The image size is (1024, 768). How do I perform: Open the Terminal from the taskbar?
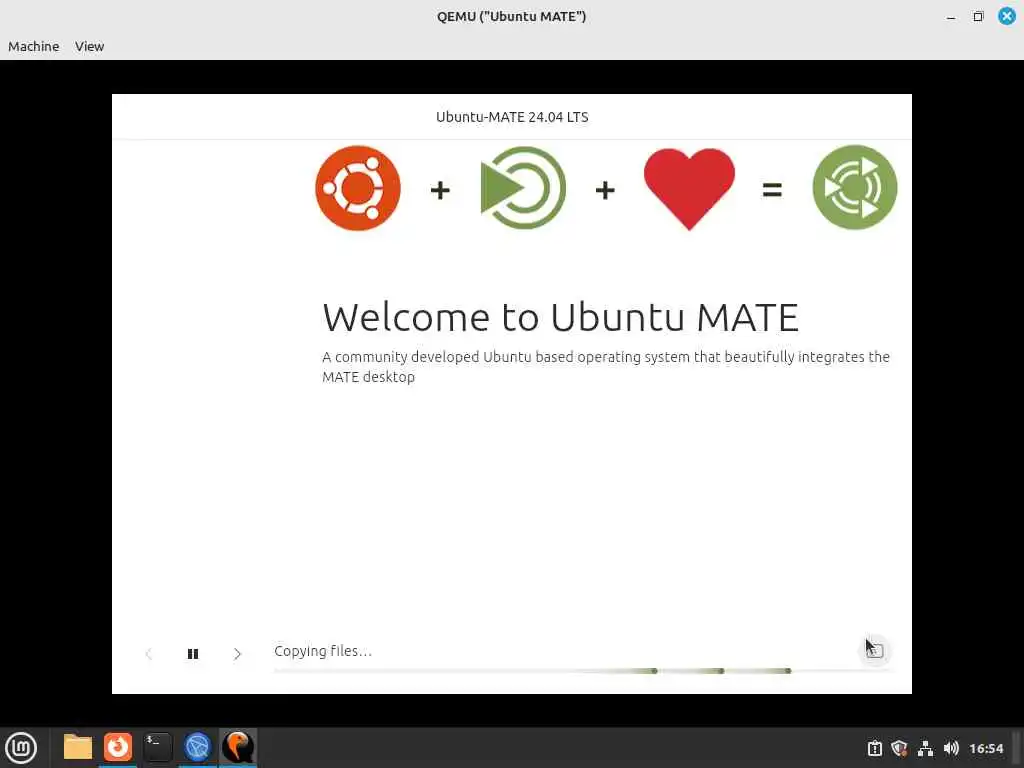click(158, 748)
